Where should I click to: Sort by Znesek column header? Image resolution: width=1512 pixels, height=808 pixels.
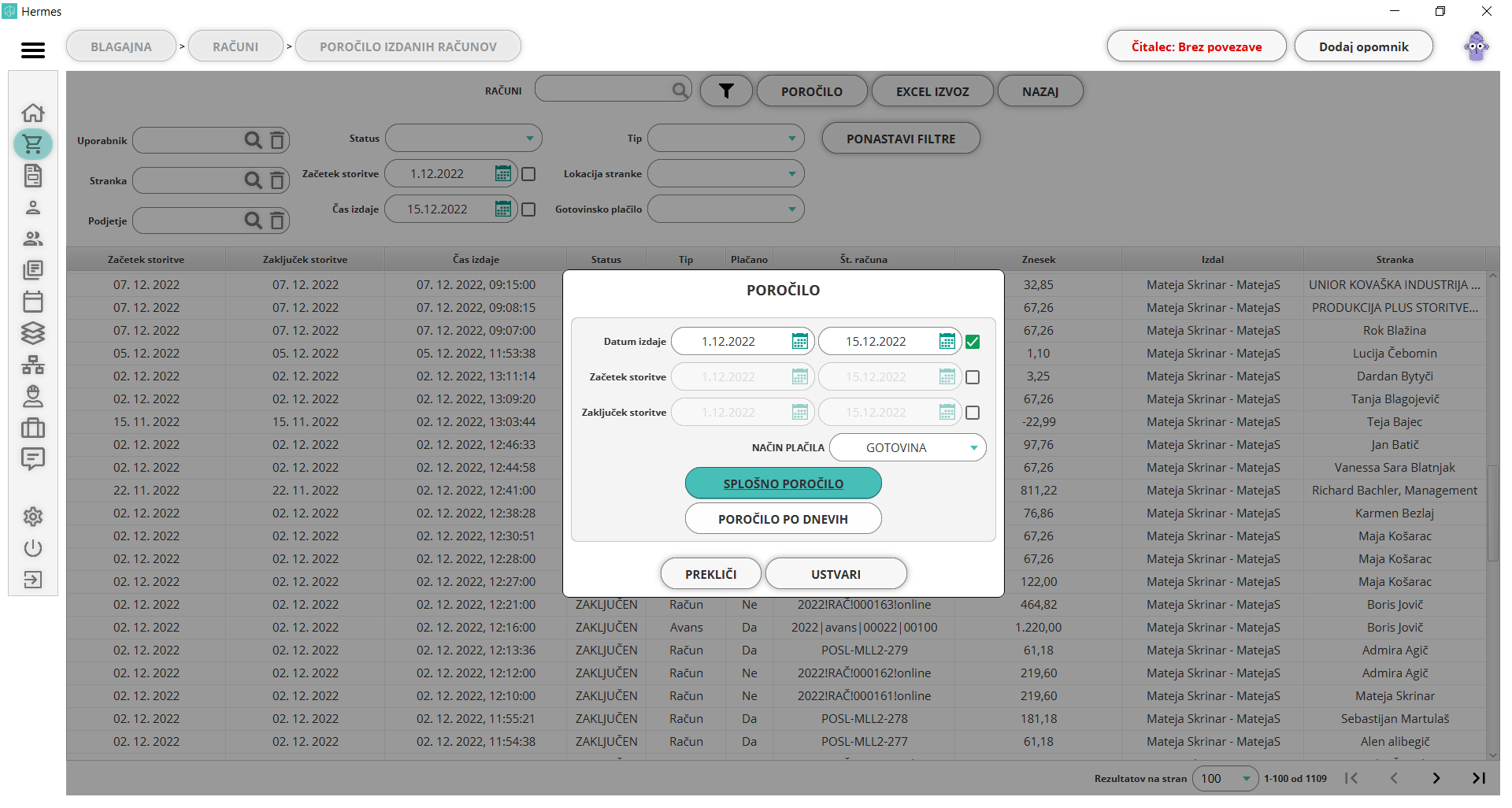(1039, 259)
